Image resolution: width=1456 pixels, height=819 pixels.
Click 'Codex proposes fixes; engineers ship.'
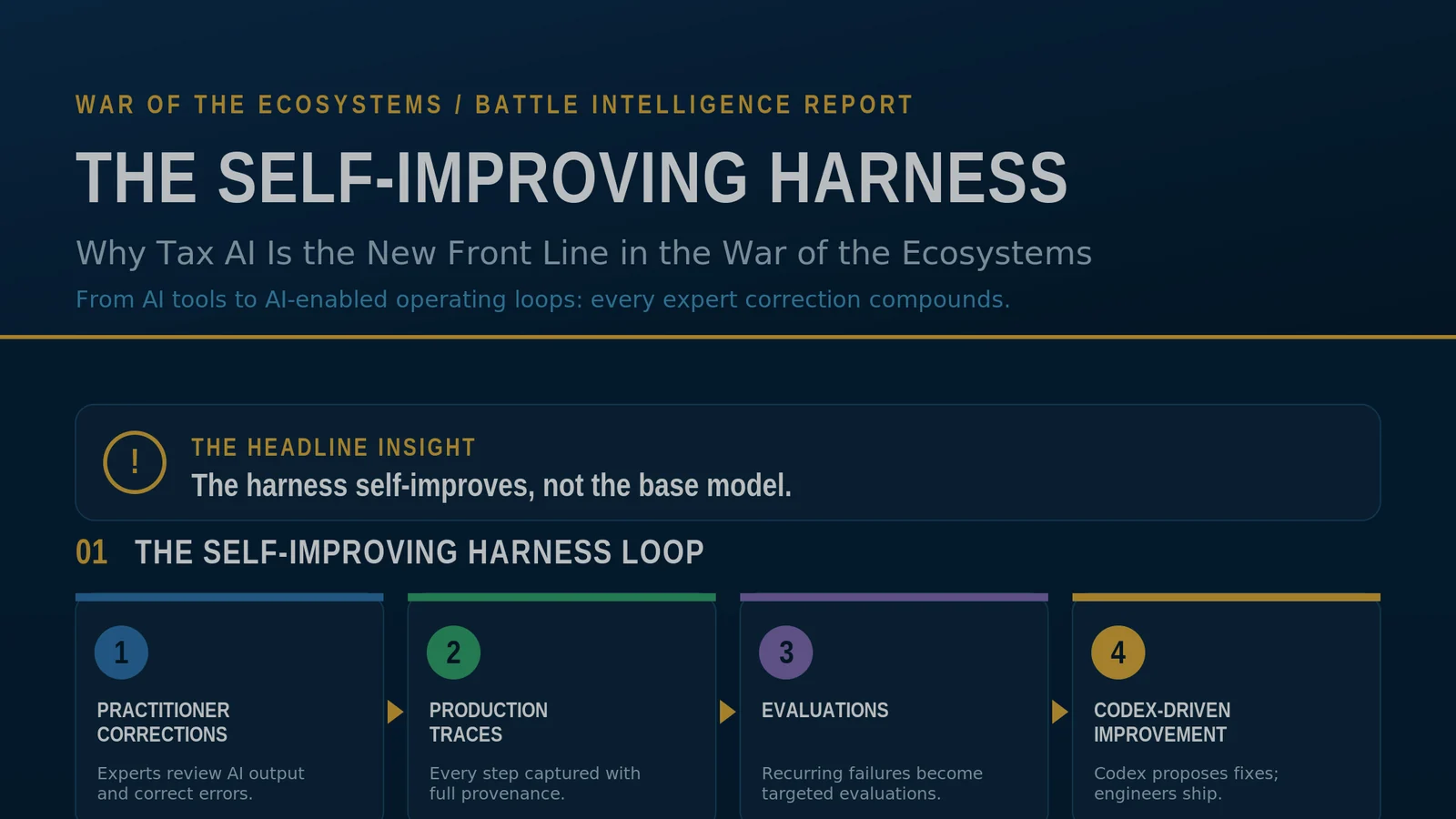1186,784
